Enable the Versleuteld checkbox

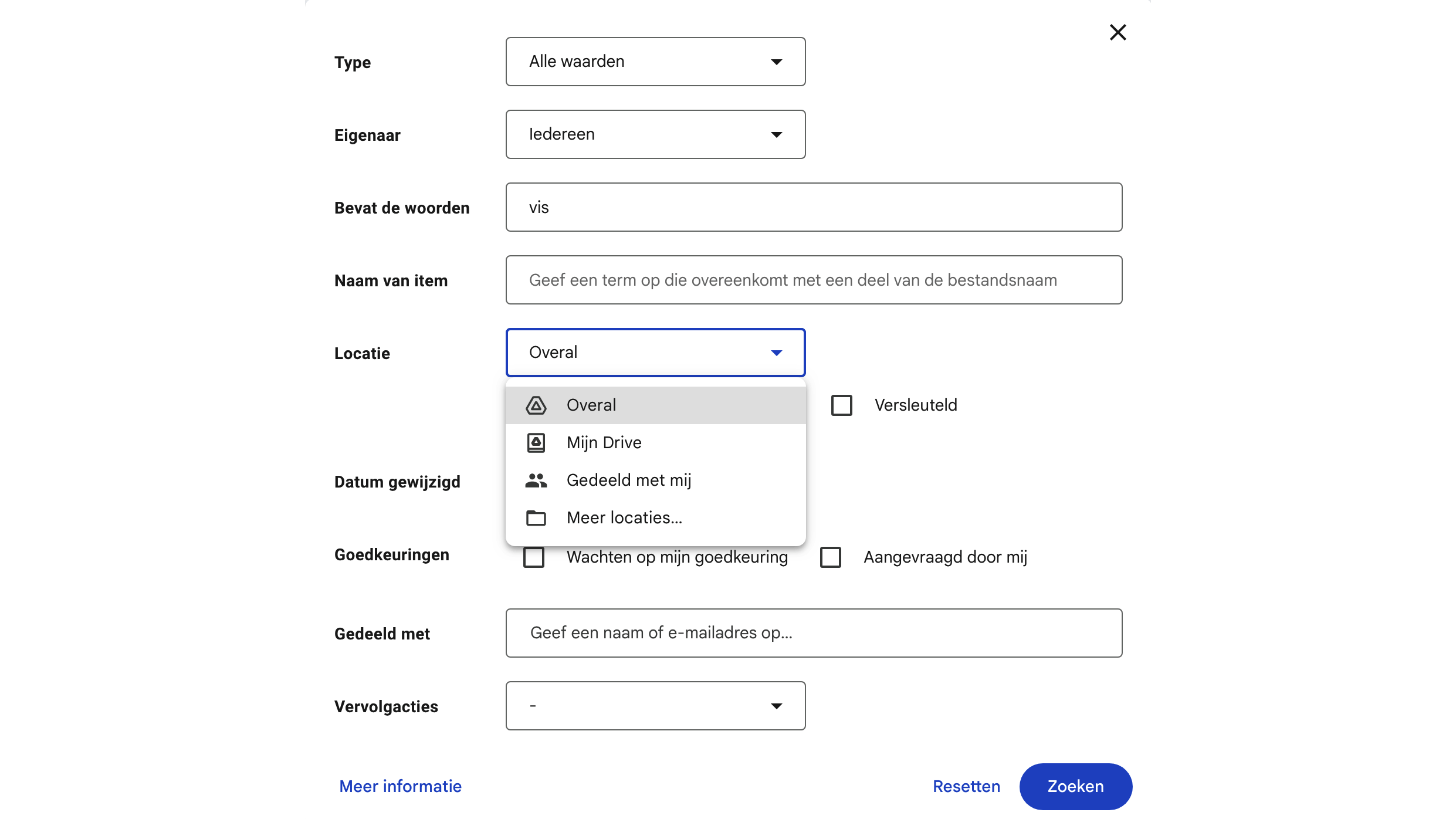click(842, 405)
